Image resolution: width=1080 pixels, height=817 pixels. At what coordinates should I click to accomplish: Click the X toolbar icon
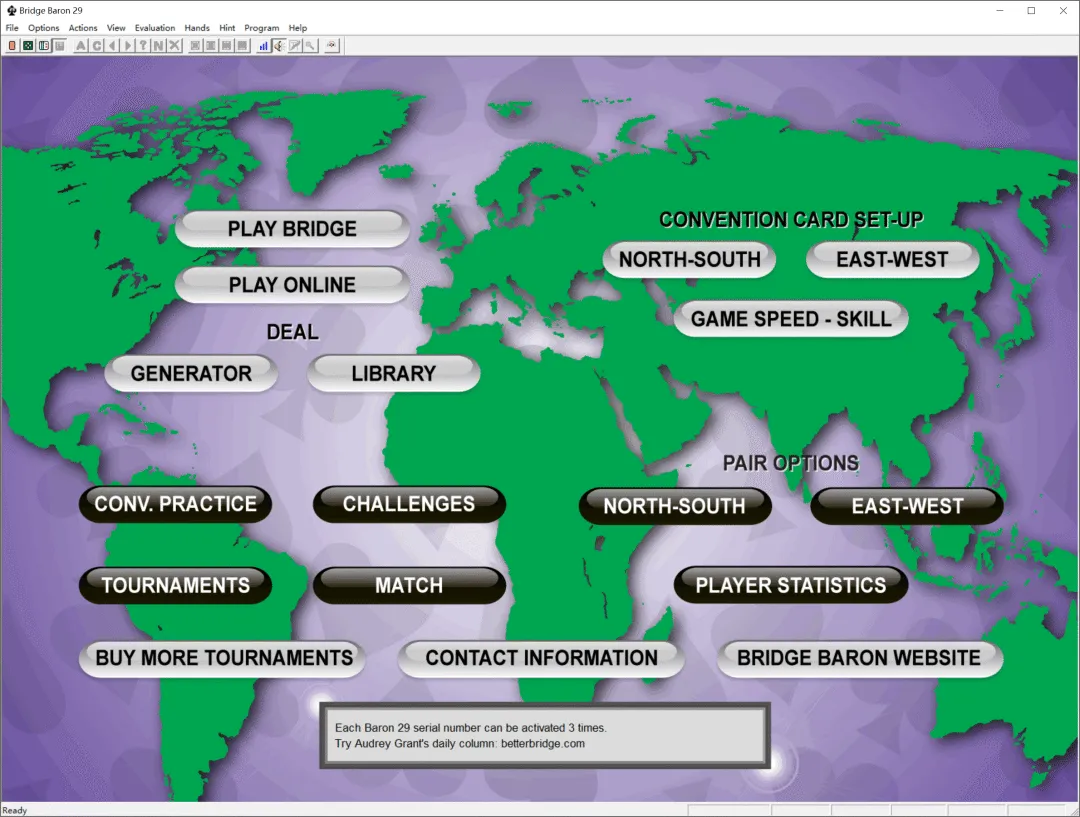[174, 45]
